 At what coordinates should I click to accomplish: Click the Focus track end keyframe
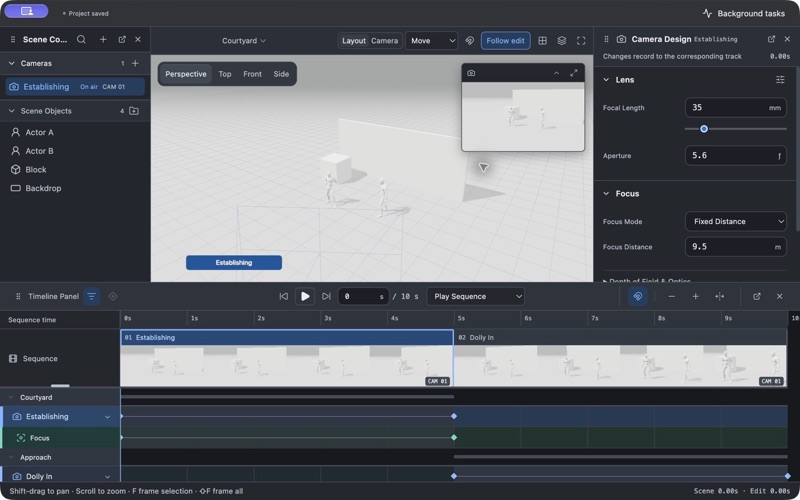point(454,438)
